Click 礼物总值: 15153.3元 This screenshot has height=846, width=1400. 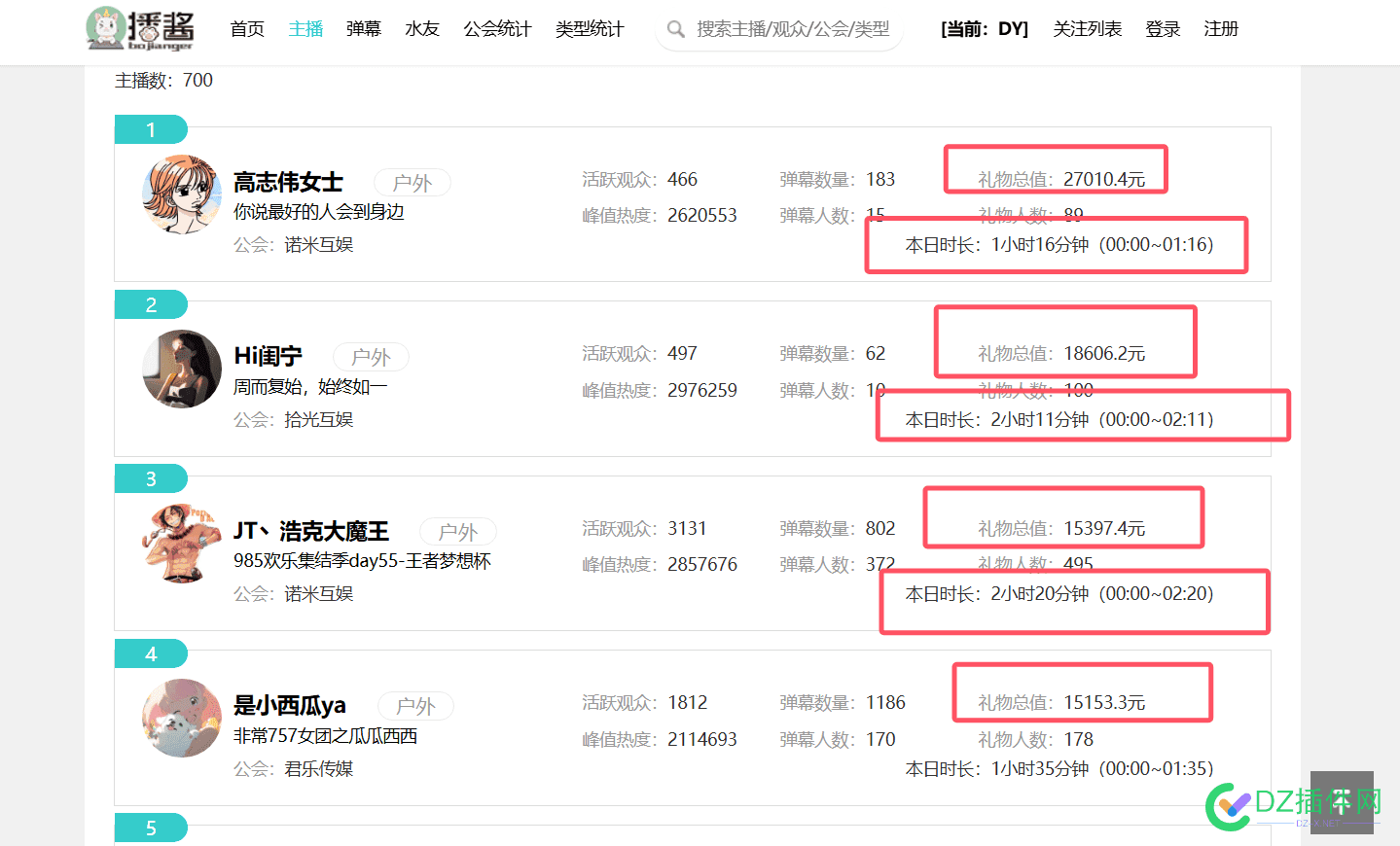pyautogui.click(x=1061, y=703)
